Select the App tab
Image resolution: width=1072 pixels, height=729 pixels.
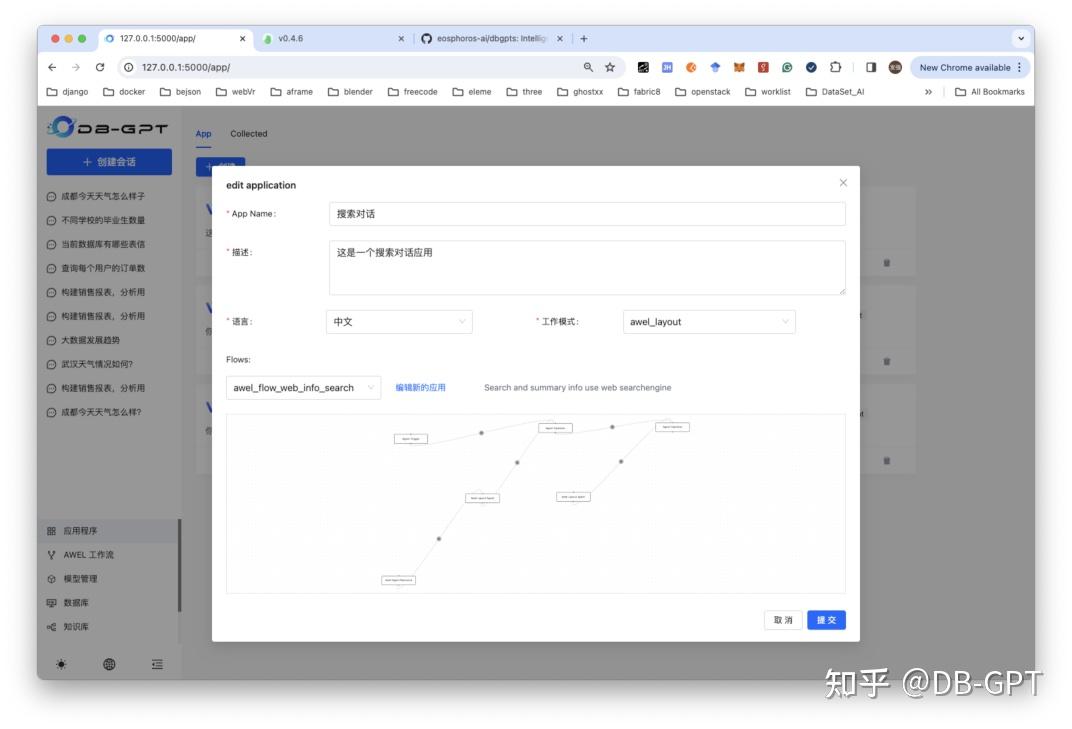pyautogui.click(x=202, y=133)
